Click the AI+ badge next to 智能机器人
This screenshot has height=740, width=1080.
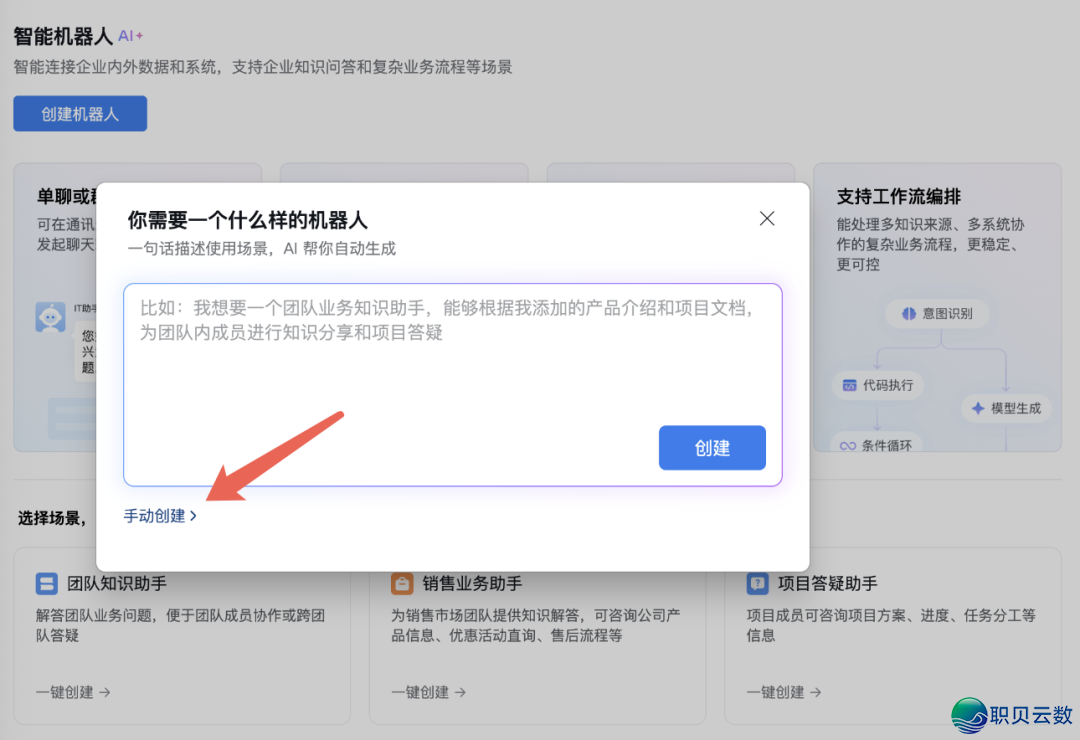click(x=128, y=35)
